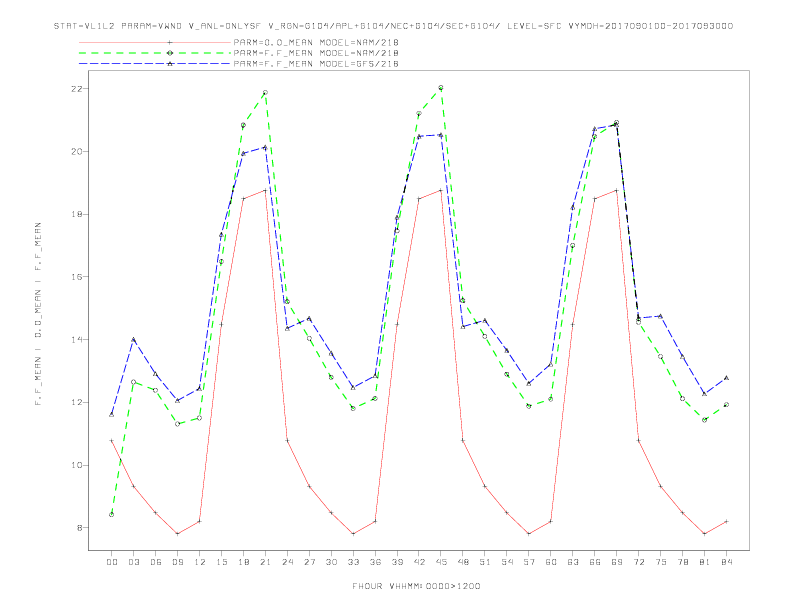Image resolution: width=792 pixels, height=612 pixels.
Task: Click the red plus data point at hour 84
Action: coord(726,521)
